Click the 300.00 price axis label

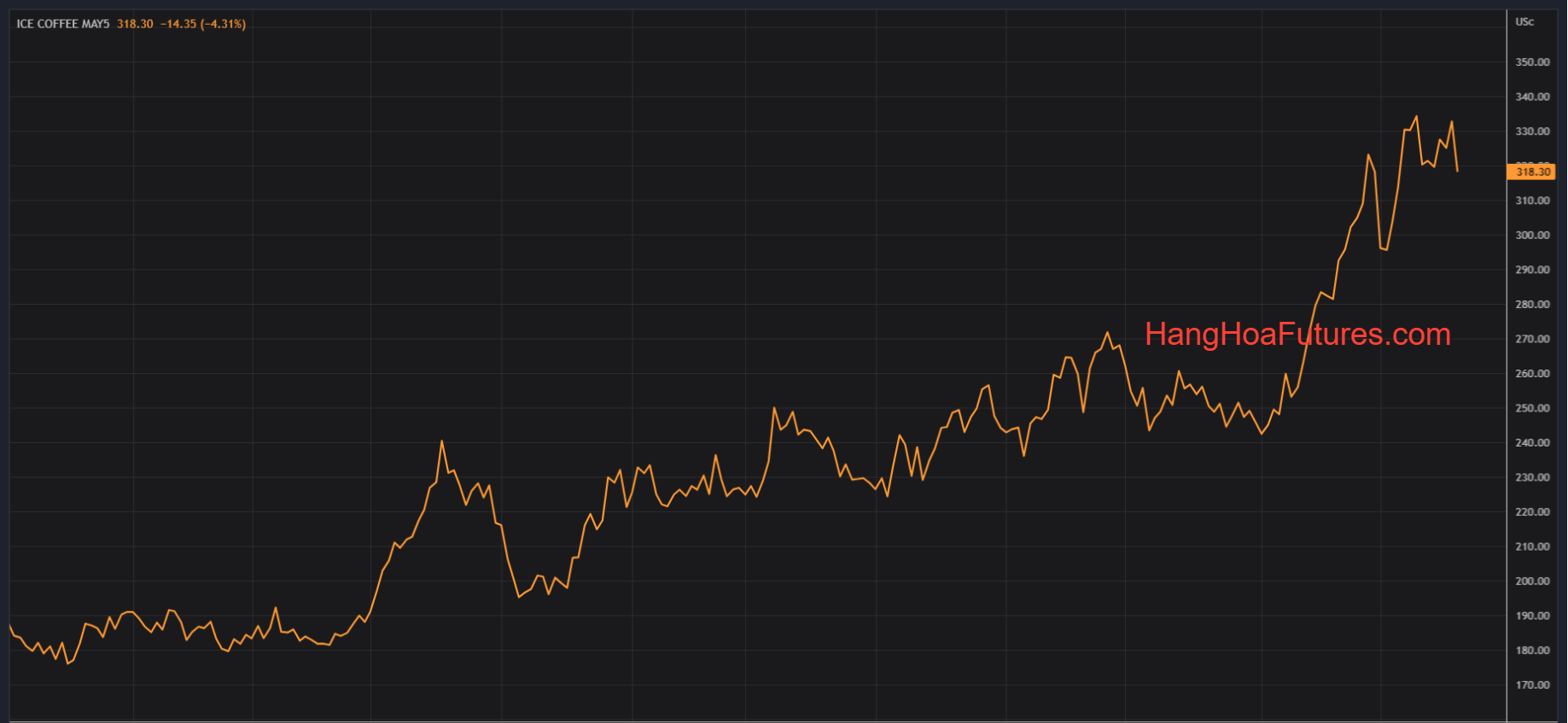pos(1532,236)
